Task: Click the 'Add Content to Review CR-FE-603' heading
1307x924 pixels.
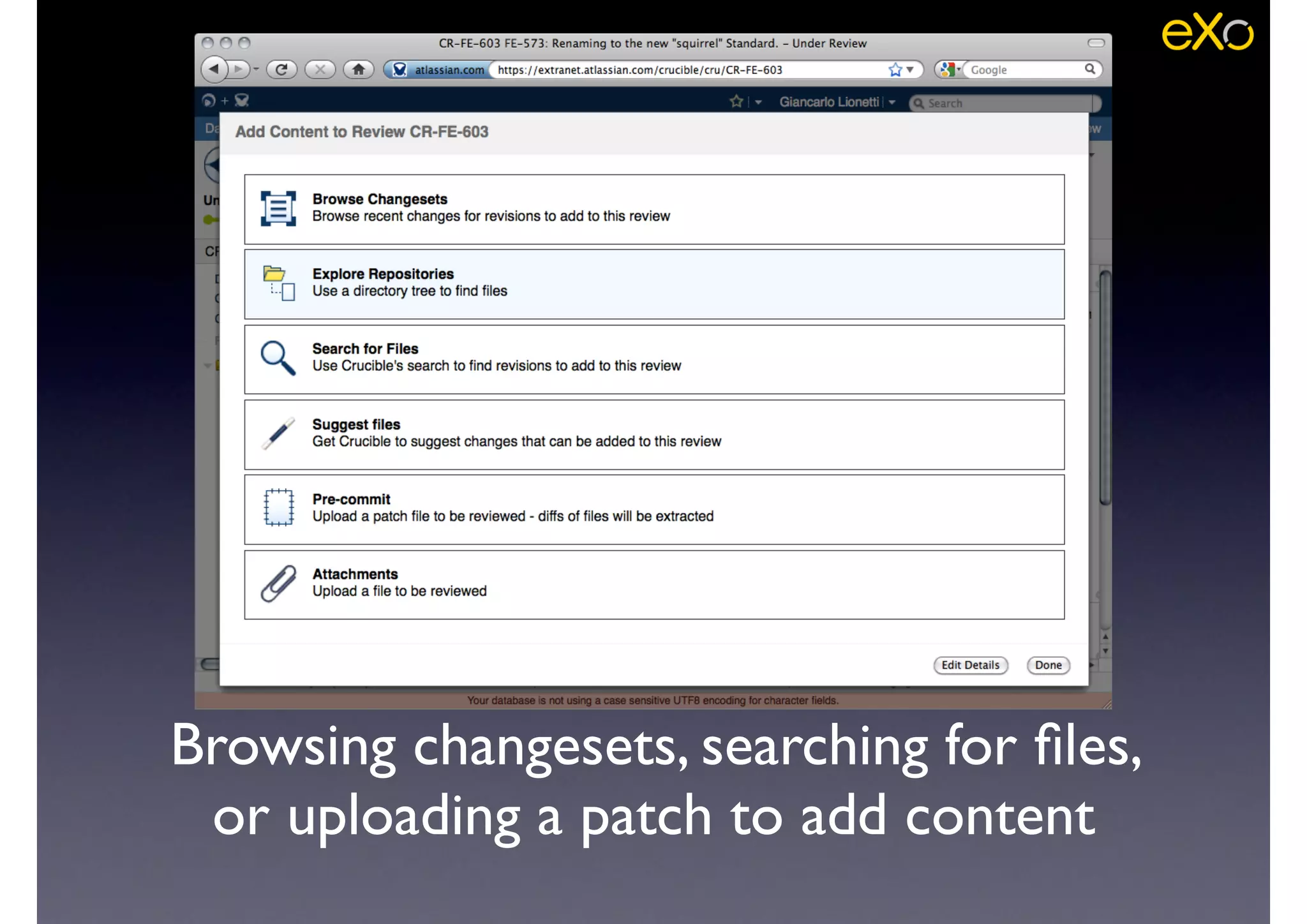Action: pyautogui.click(x=362, y=131)
